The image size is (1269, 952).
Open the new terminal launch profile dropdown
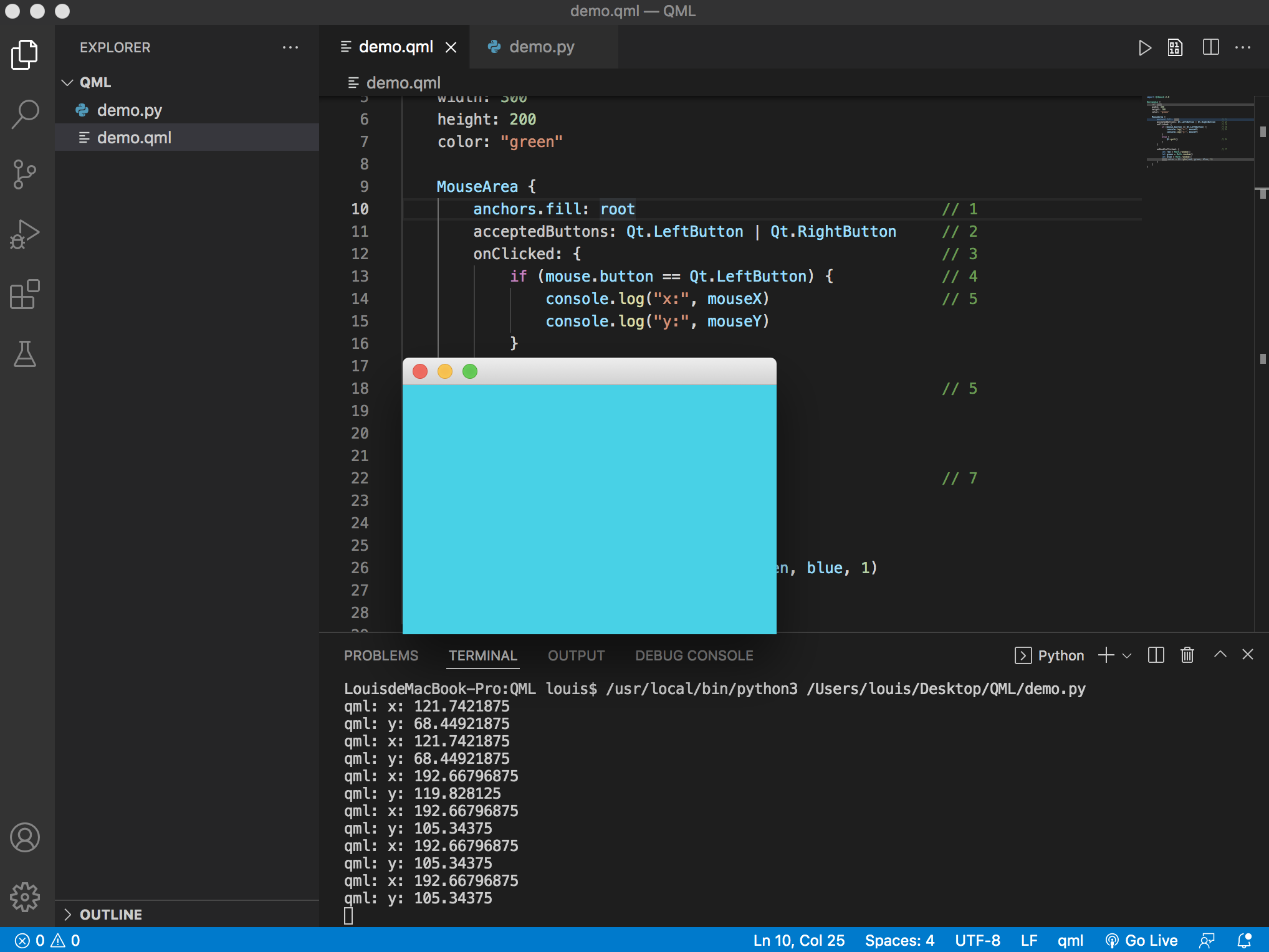click(x=1127, y=655)
